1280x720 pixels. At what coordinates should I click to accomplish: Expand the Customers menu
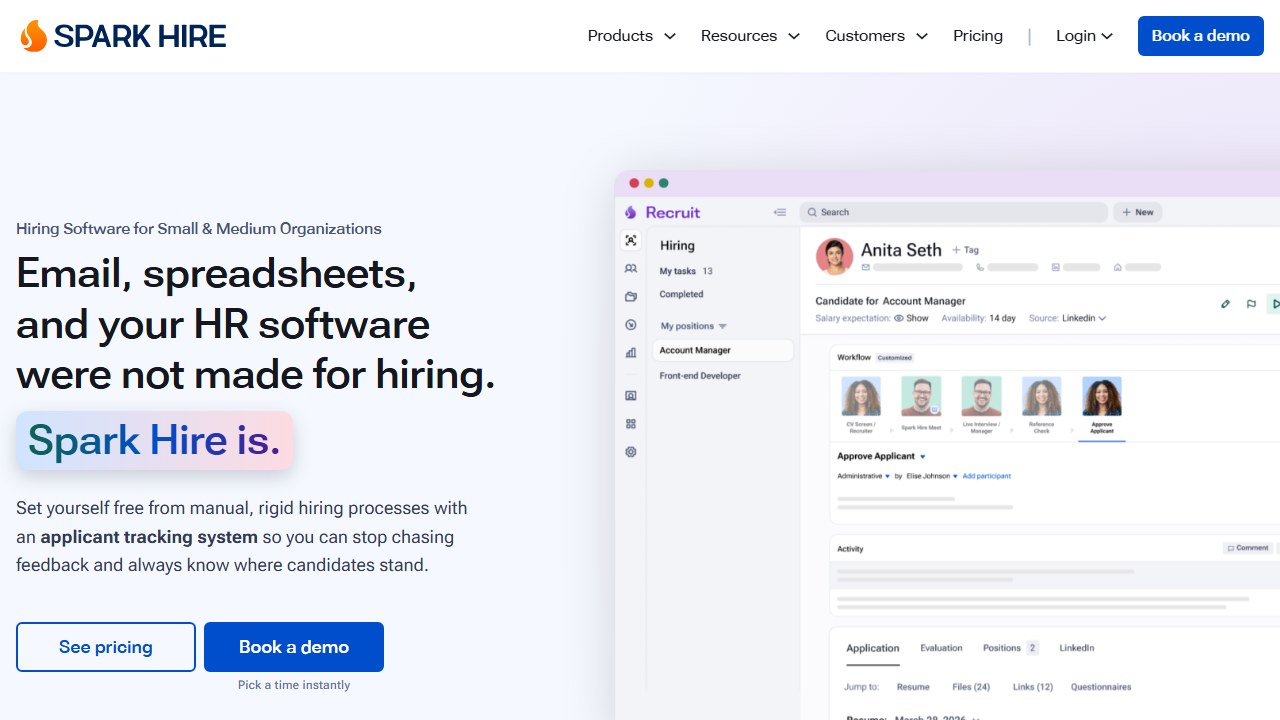coord(876,36)
